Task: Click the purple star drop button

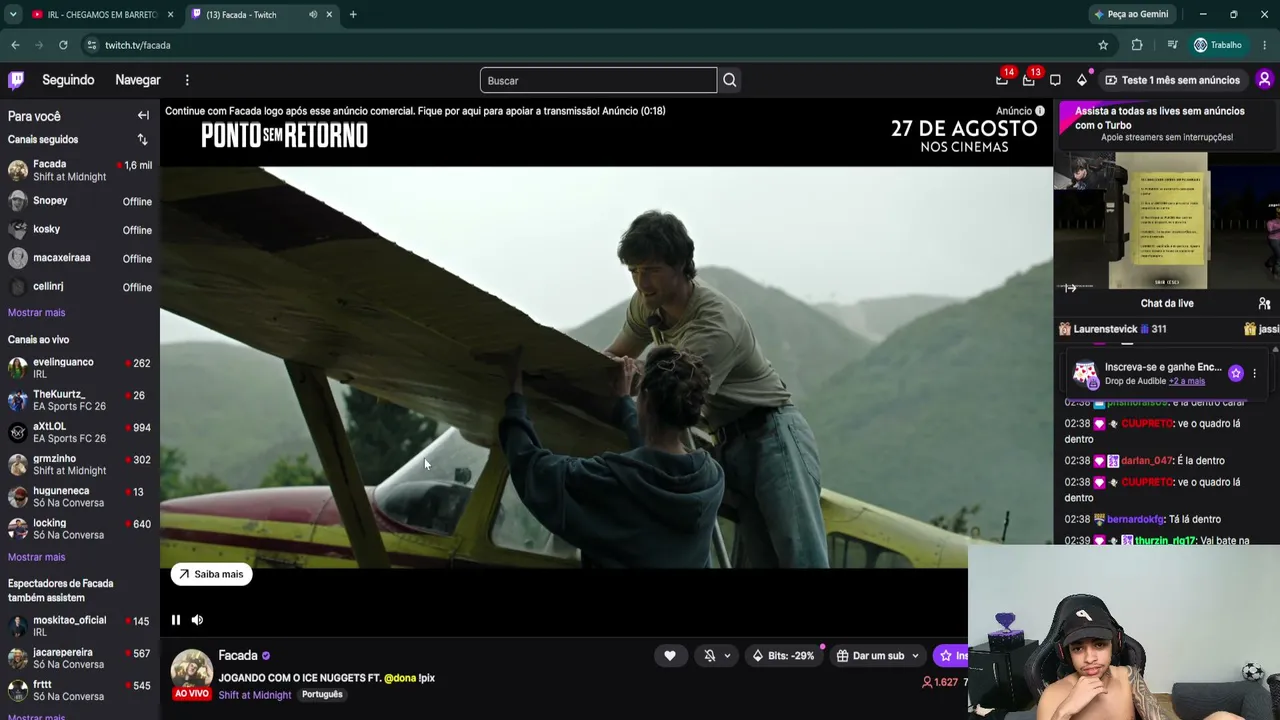Action: [1236, 373]
